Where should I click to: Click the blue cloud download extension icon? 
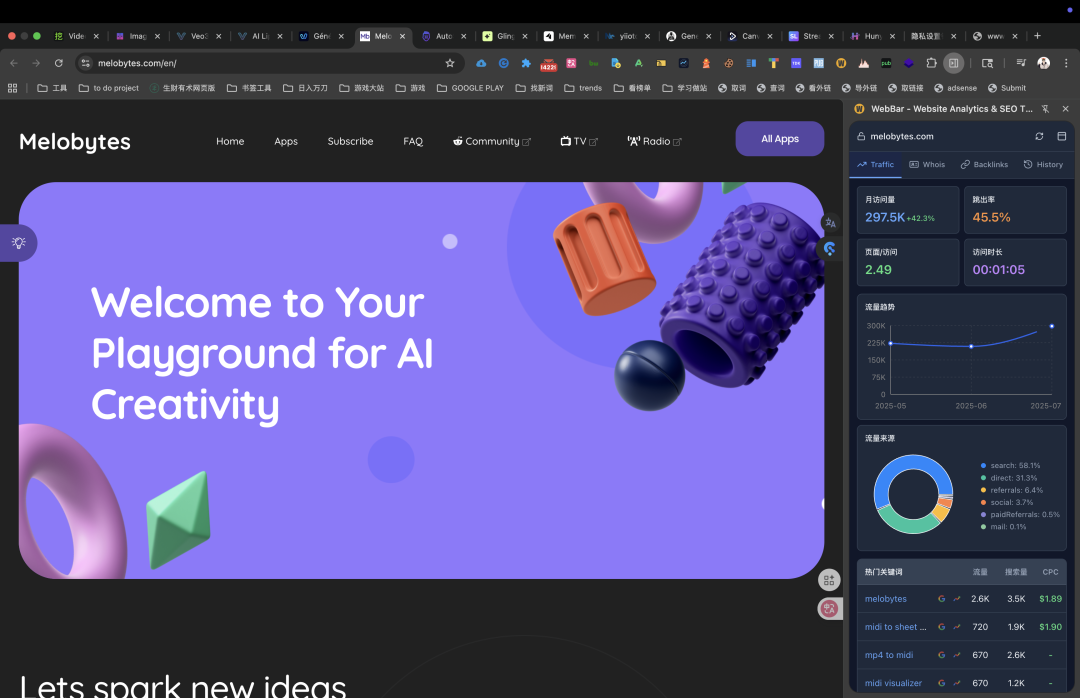[481, 63]
